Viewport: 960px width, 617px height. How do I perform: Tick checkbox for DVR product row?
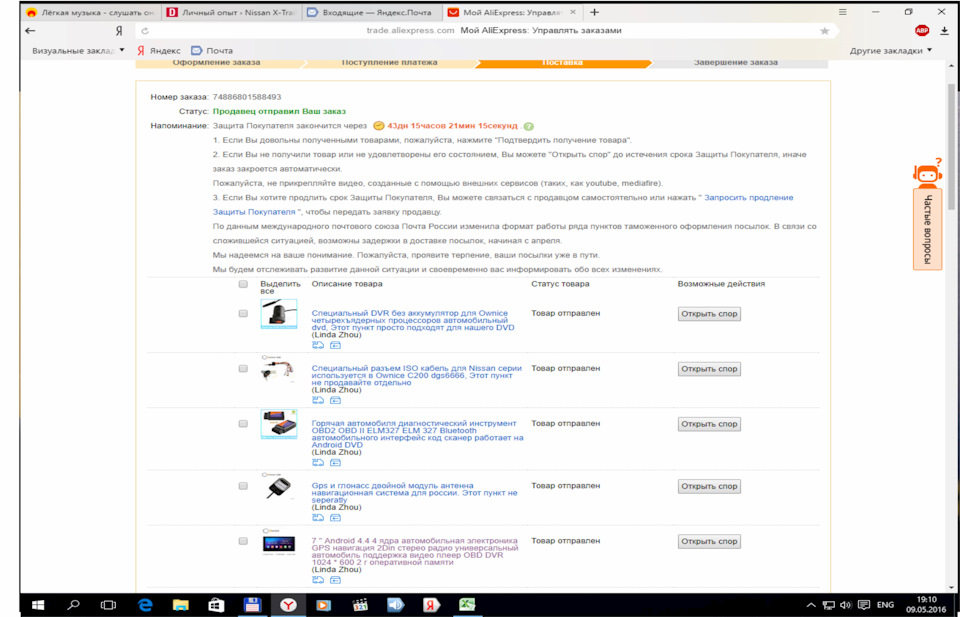click(243, 313)
